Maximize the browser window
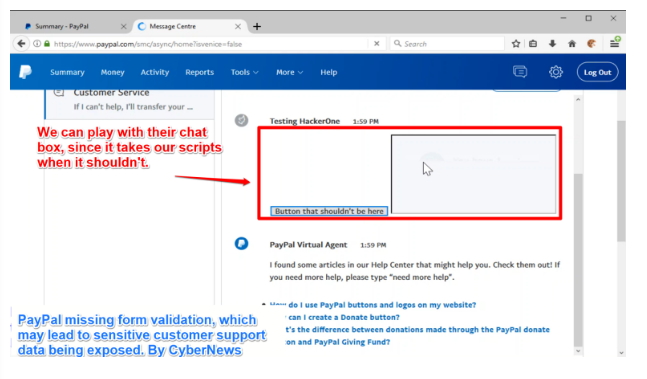The height and width of the screenshot is (379, 647). point(588,18)
